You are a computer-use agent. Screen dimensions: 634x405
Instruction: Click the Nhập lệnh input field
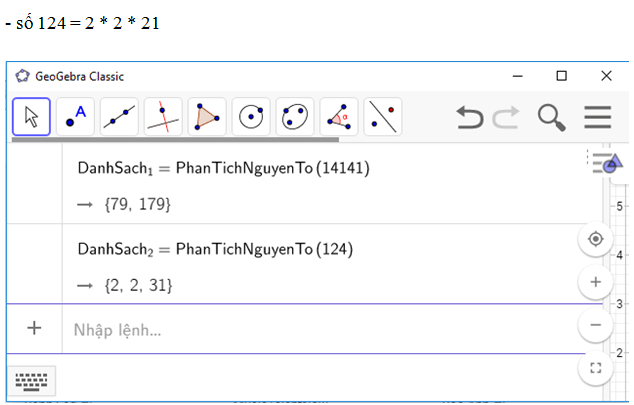pos(300,329)
